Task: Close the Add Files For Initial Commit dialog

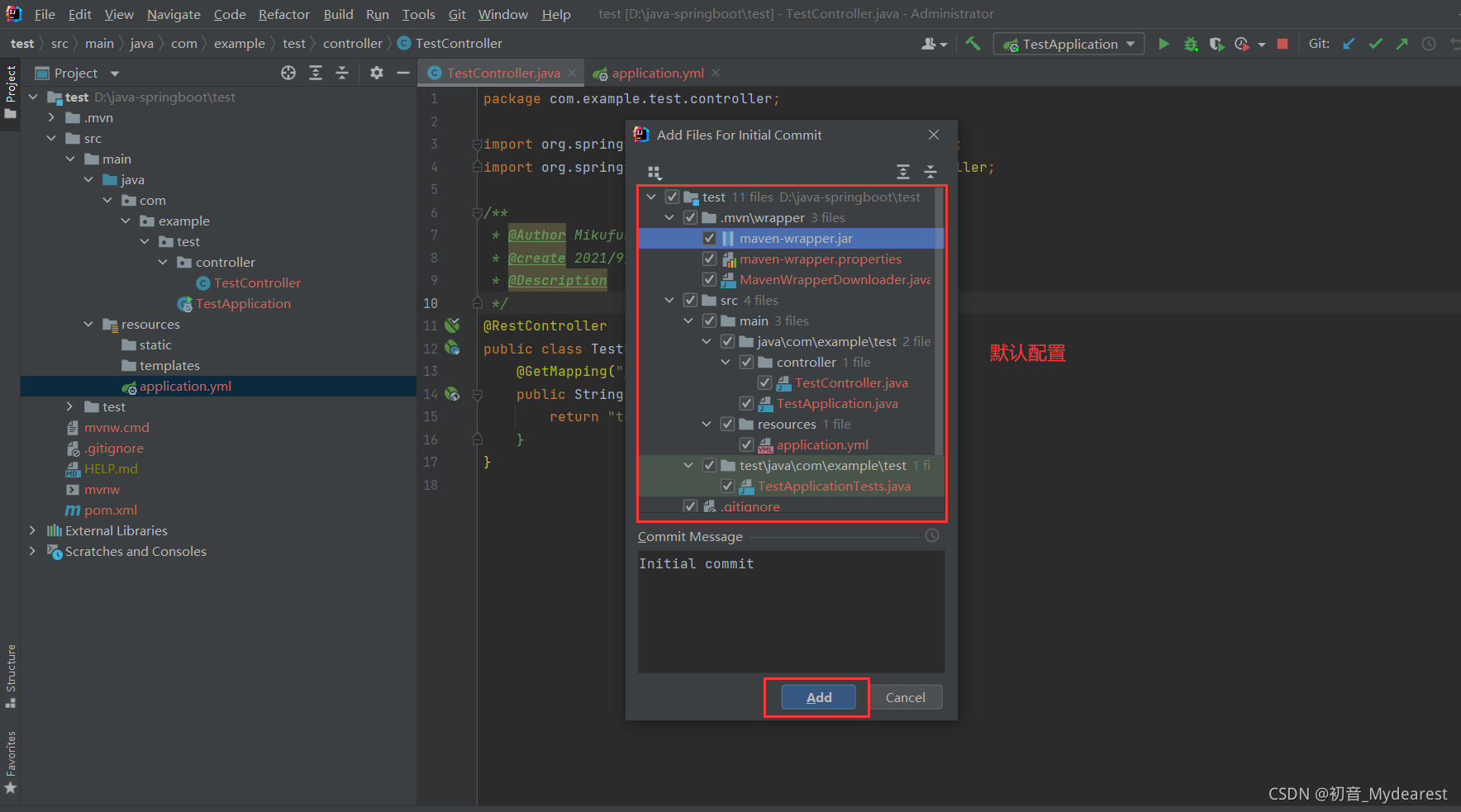Action: pos(934,135)
